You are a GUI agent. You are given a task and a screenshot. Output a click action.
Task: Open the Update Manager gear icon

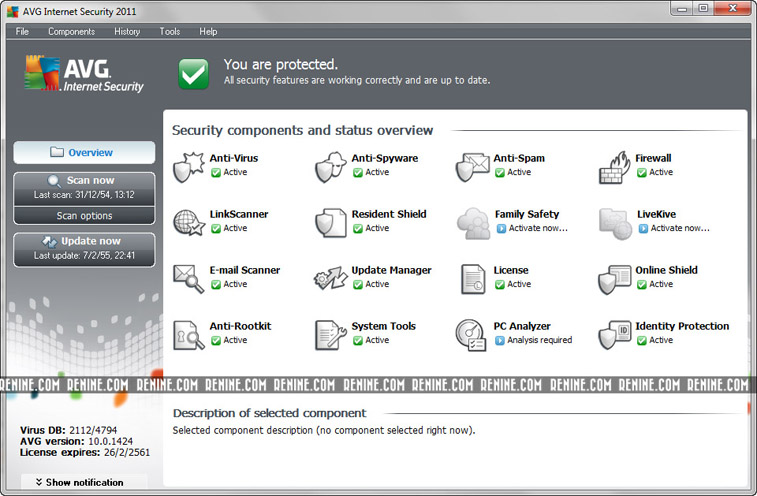(331, 279)
